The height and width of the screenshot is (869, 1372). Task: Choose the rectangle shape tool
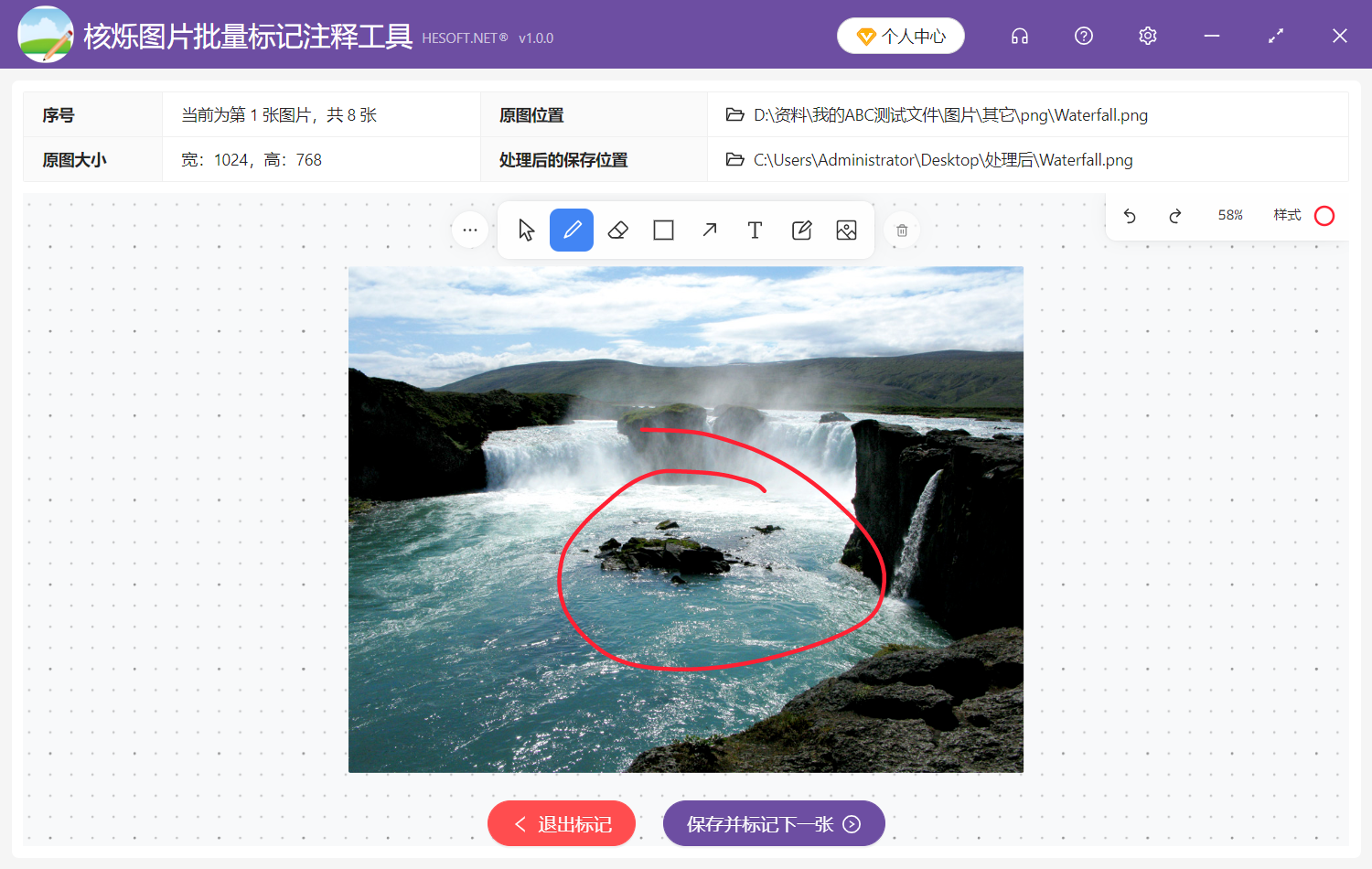tap(663, 230)
